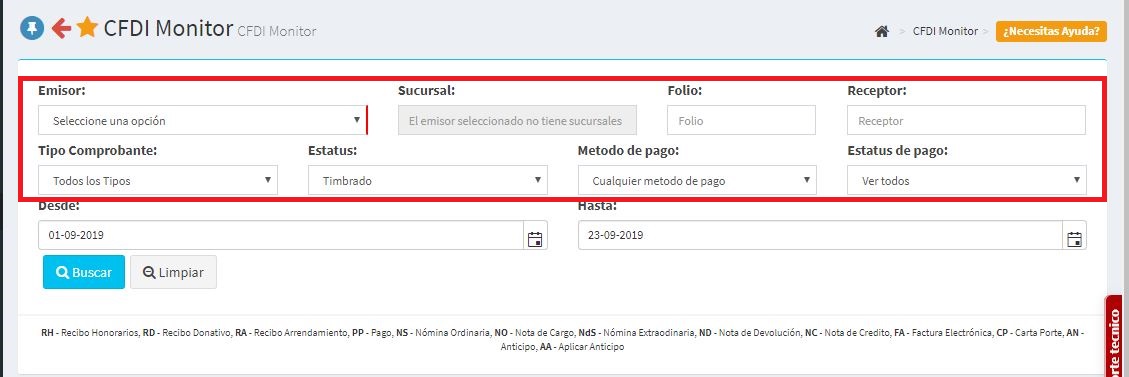Click the Estatus de pago label
The width and height of the screenshot is (1129, 377).
[897, 151]
